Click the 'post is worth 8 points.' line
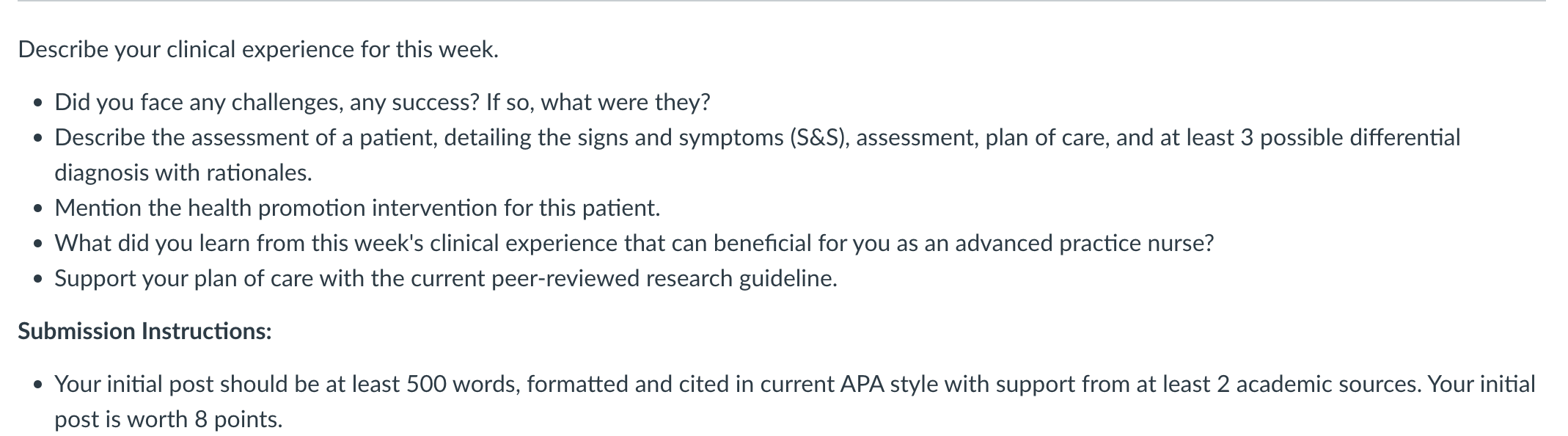 [169, 420]
